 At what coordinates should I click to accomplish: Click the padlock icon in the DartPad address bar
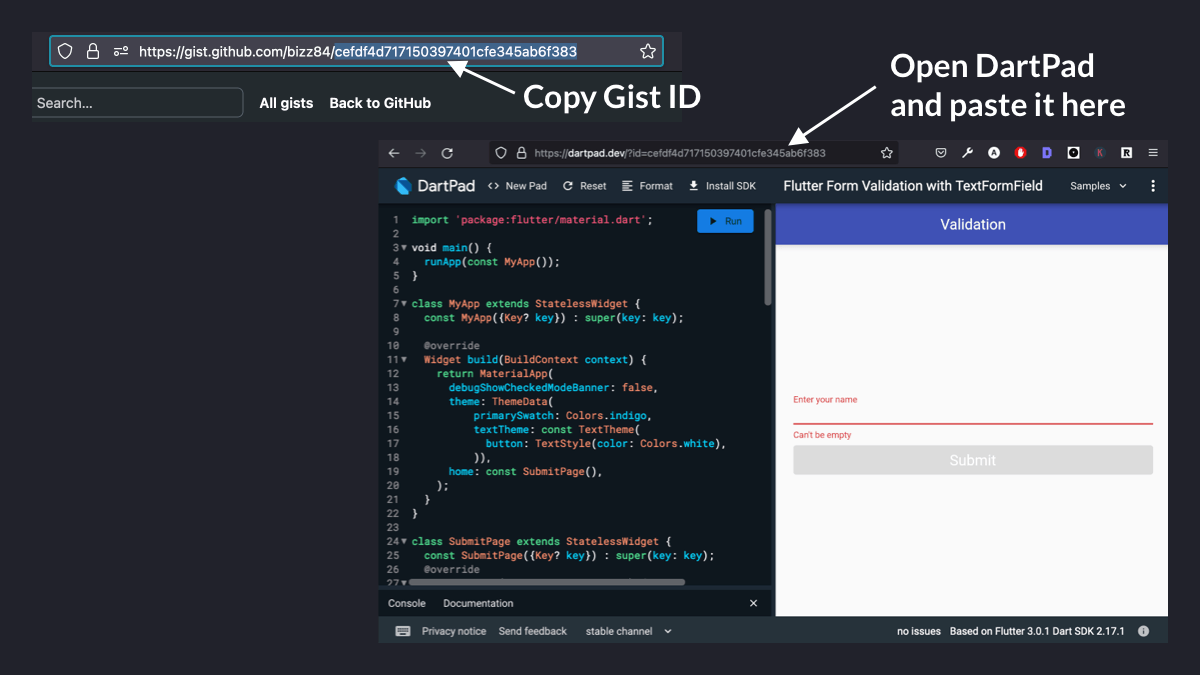(x=521, y=153)
